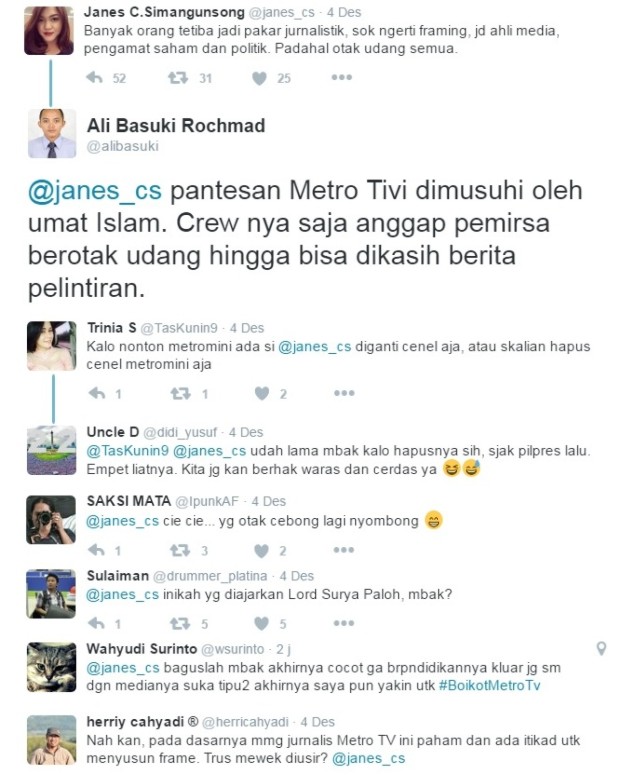Open more options on Janes C.Simangunsong's tweet
Screen dimensions: 635x775
coord(341,77)
